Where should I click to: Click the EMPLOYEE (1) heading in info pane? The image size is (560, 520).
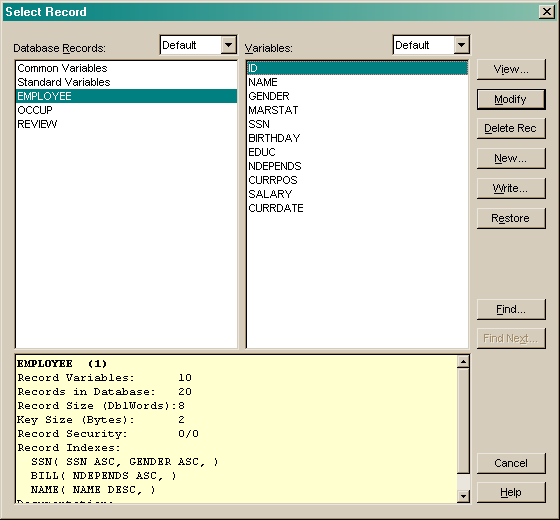(62, 364)
